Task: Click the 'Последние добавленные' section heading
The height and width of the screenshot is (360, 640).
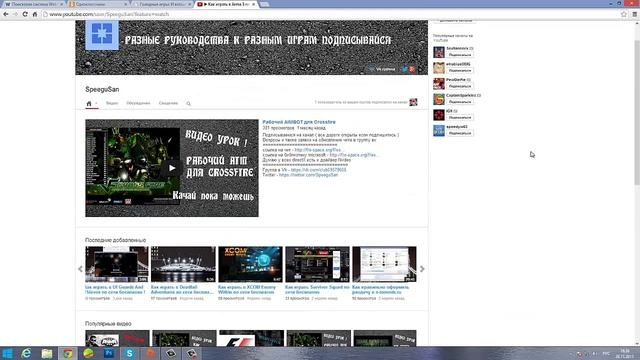Action: 116,240
